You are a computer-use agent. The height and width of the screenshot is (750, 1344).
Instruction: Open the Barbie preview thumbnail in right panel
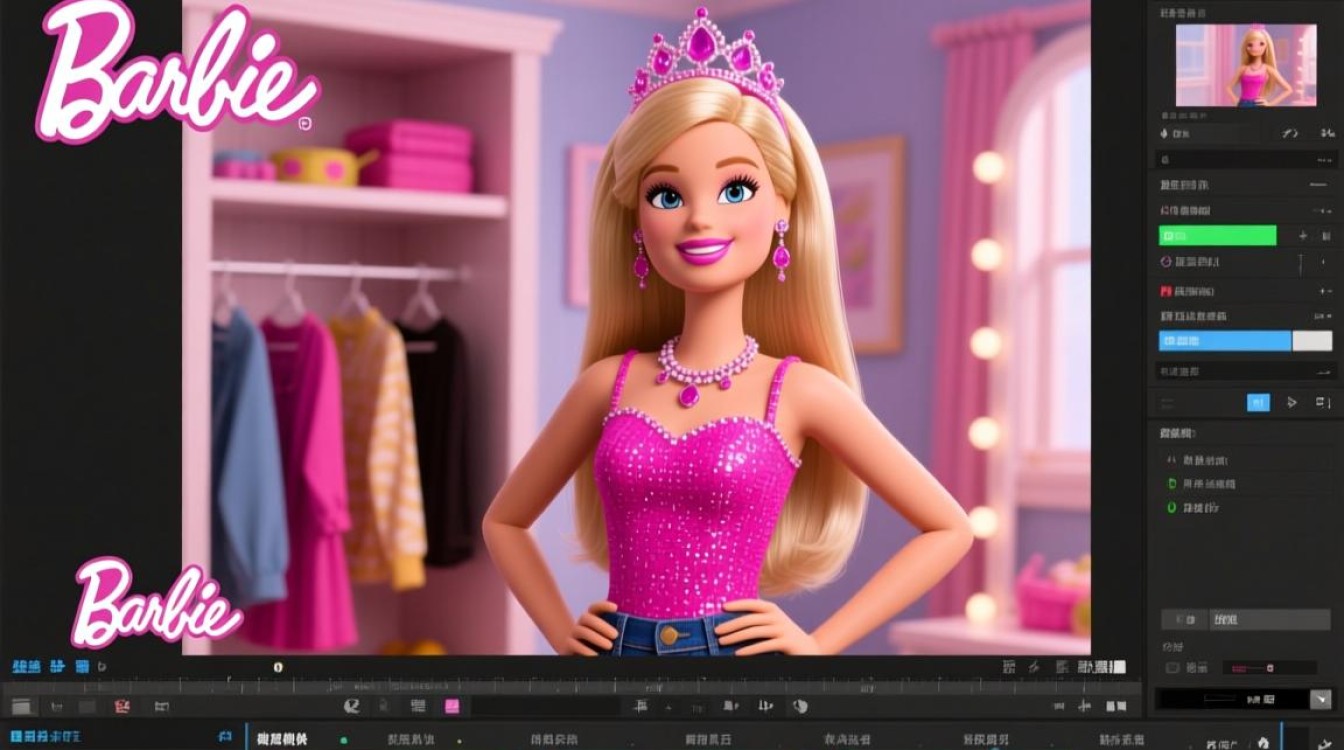(x=1246, y=66)
